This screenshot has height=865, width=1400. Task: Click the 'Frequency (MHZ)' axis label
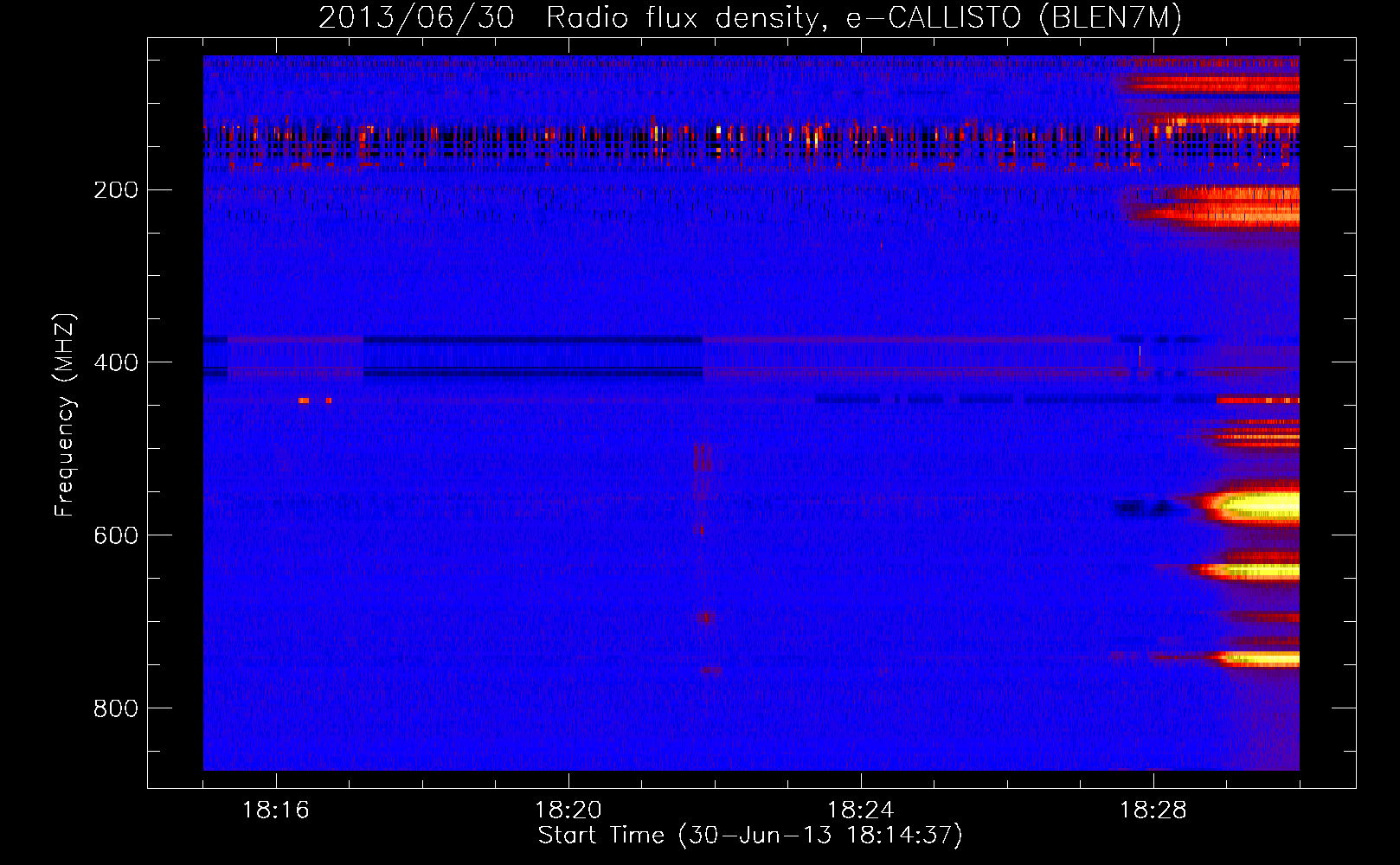pyautogui.click(x=65, y=414)
